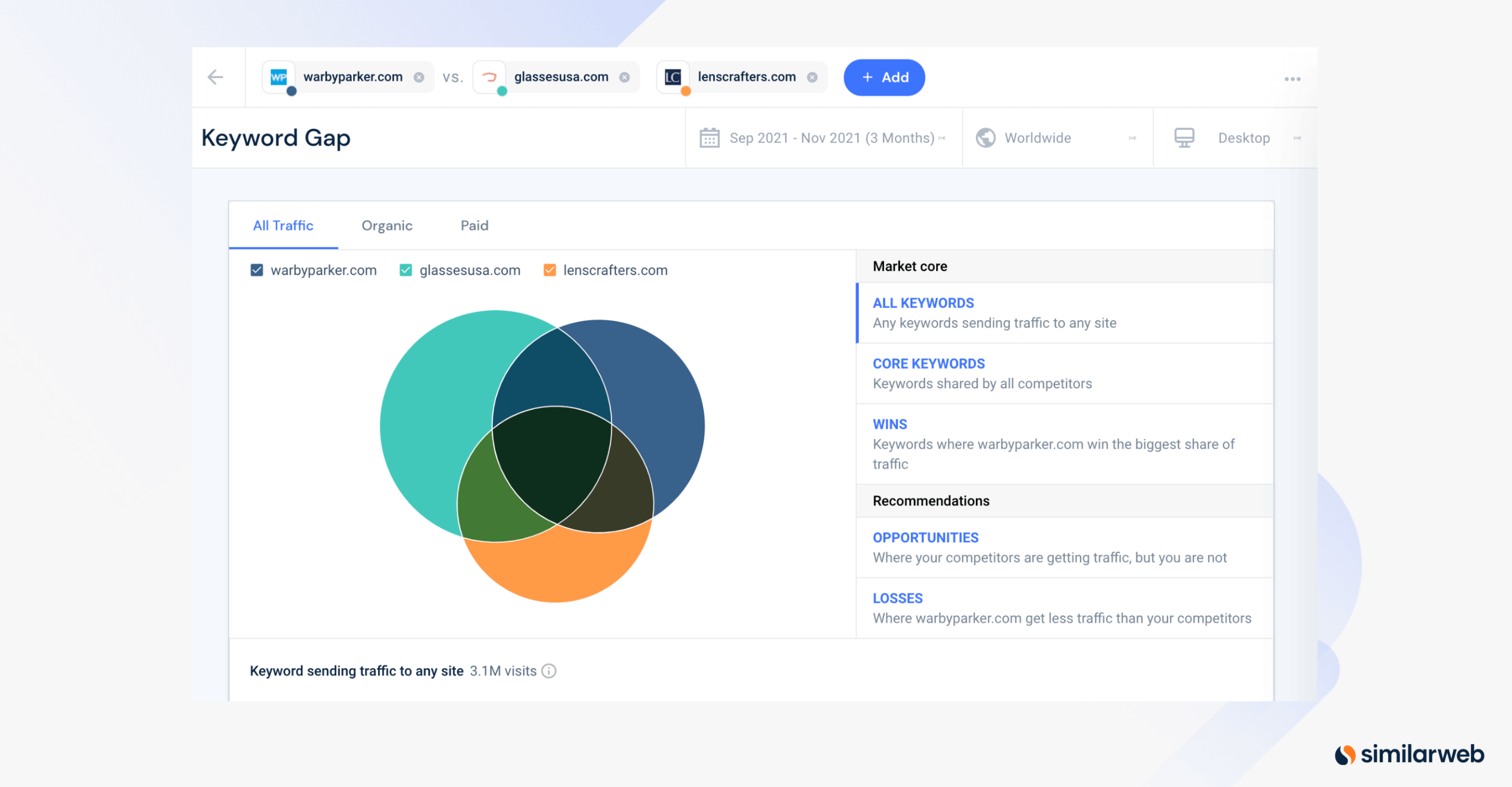Click the info icon beside 3.1M visits
Image resolution: width=1512 pixels, height=787 pixels.
[x=549, y=671]
